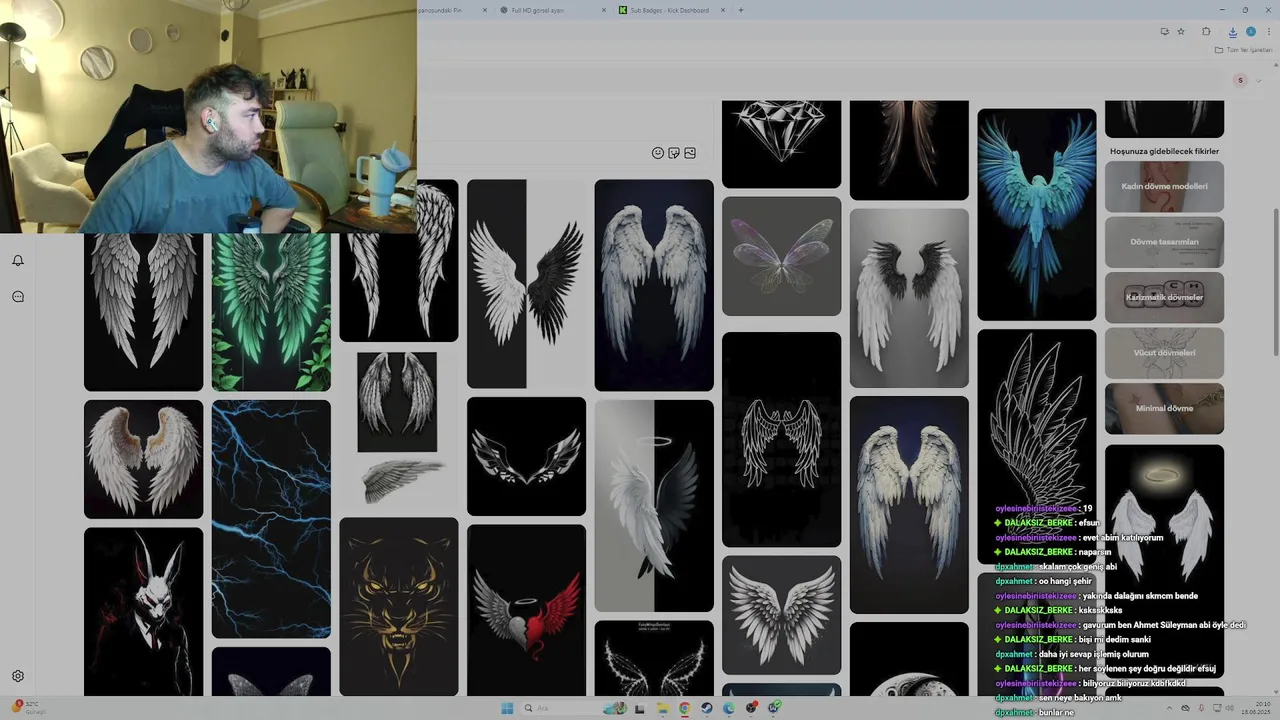This screenshot has height=720, width=1280.
Task: Expand the accounts chevron beside the profile avatar
Action: (1261, 80)
